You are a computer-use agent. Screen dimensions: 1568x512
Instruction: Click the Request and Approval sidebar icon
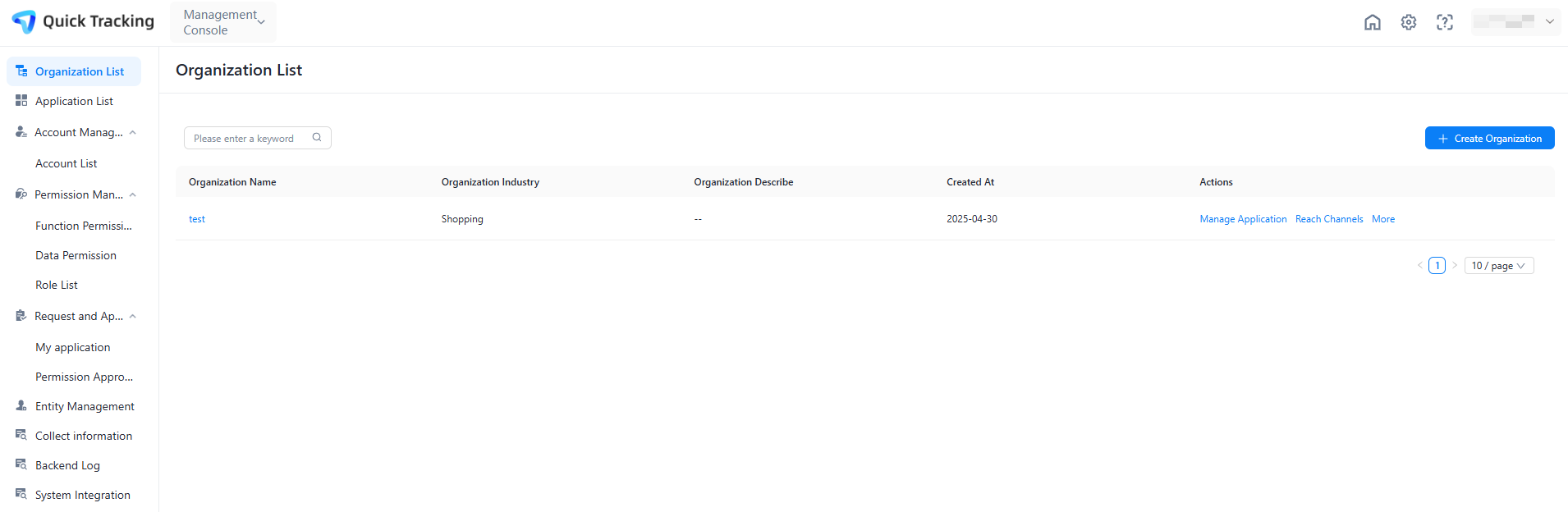click(x=21, y=316)
